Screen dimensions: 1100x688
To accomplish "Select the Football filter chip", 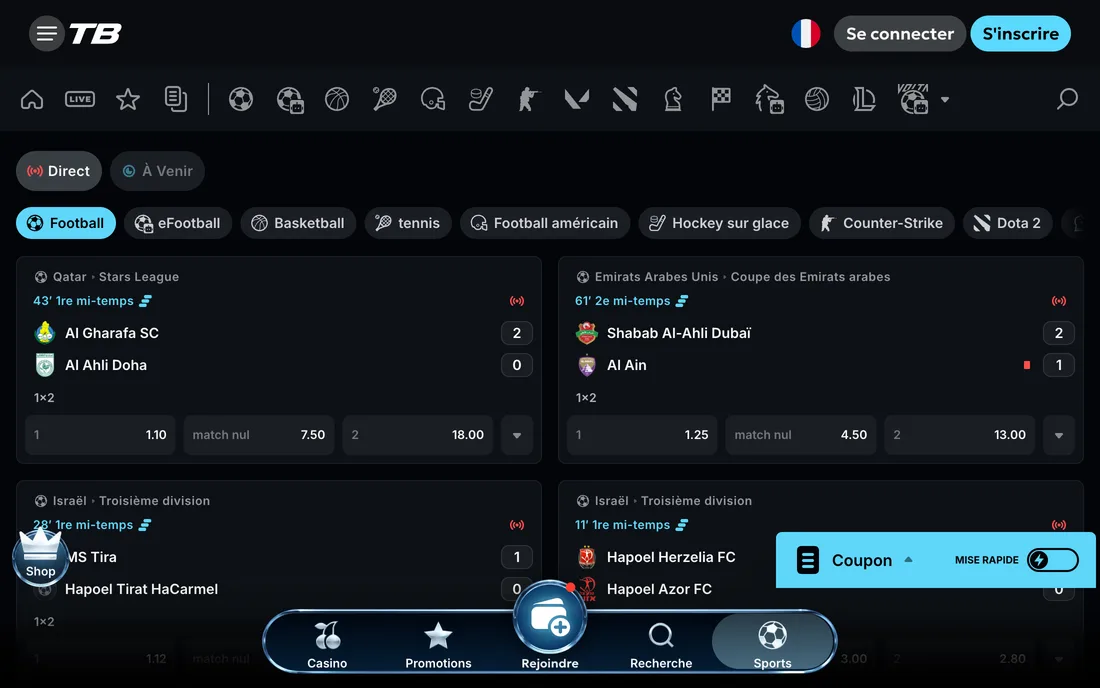I will (x=66, y=223).
